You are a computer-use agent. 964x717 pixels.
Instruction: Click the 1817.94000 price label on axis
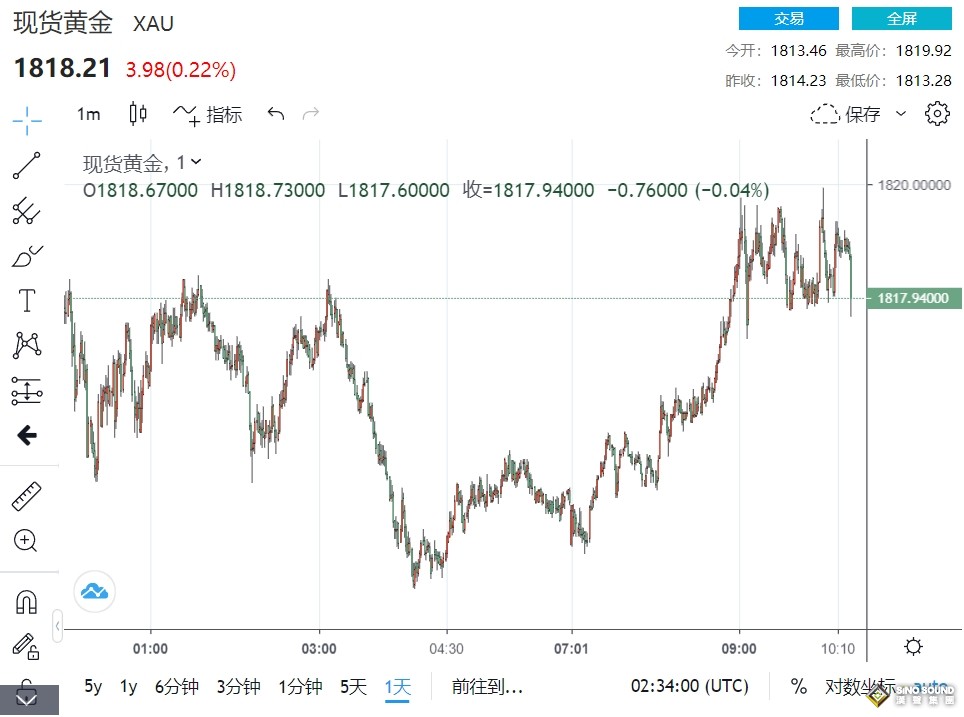pyautogui.click(x=913, y=298)
